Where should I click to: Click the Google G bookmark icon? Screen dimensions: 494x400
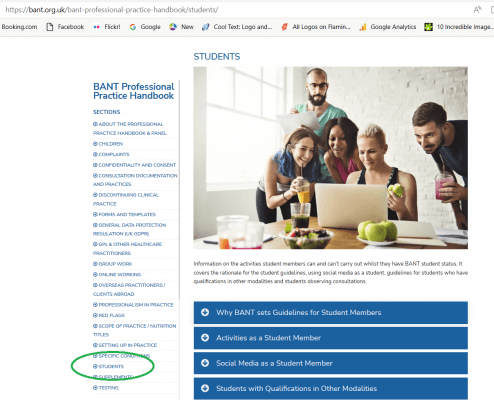(133, 27)
